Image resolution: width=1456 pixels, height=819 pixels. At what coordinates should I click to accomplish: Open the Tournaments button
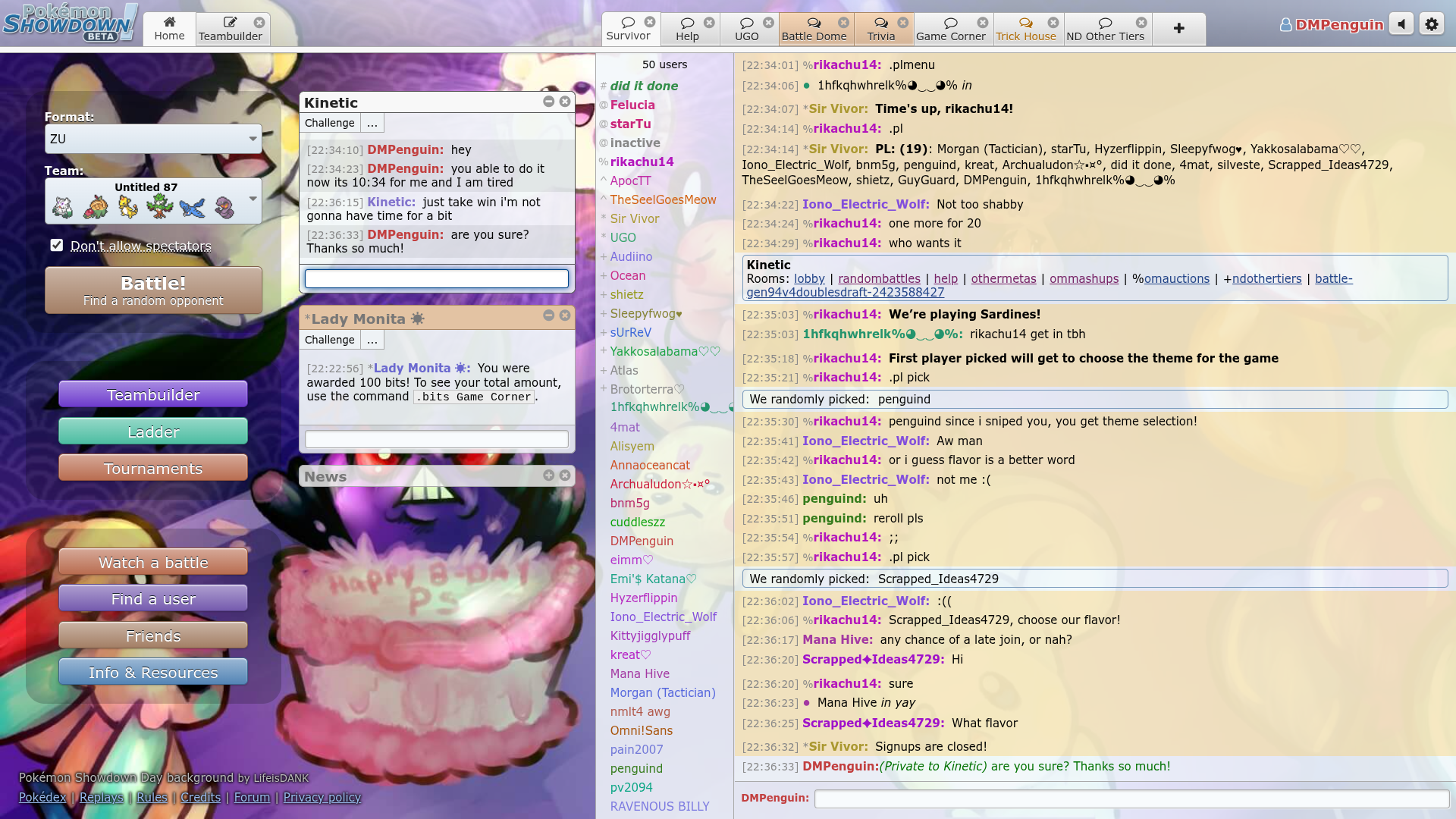[153, 468]
